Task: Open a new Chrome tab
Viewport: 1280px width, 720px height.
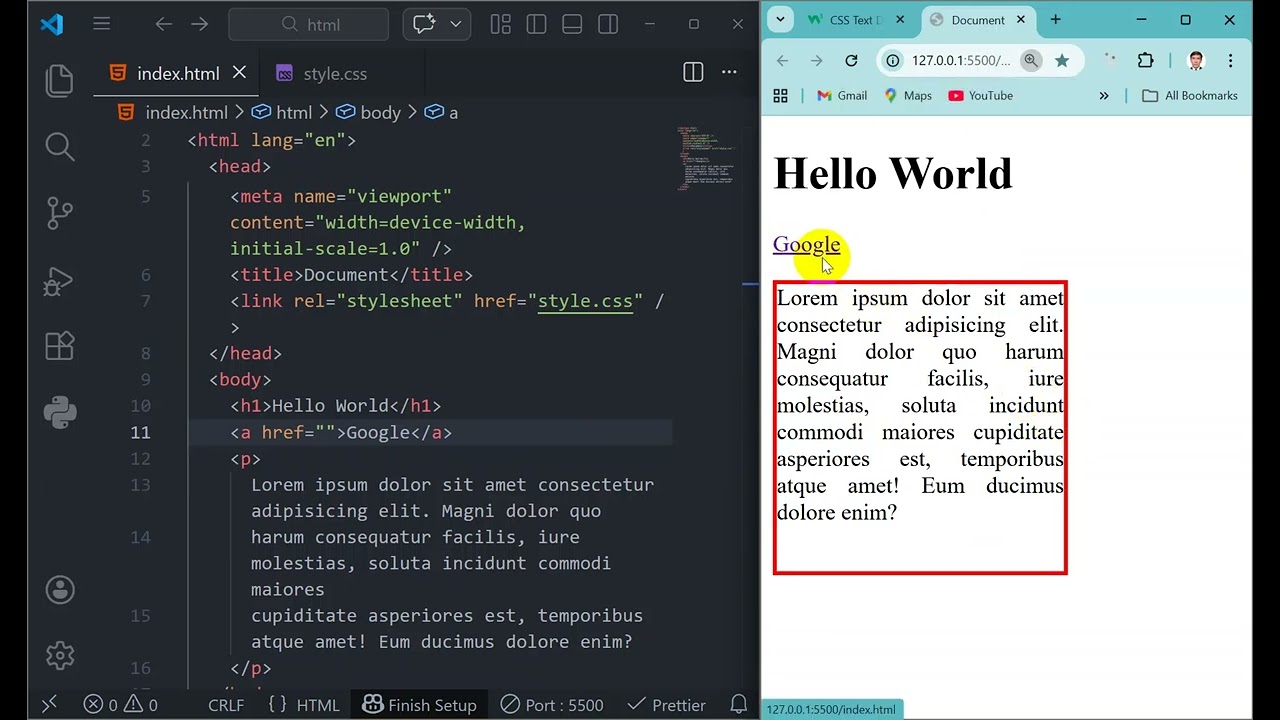Action: (x=1055, y=19)
